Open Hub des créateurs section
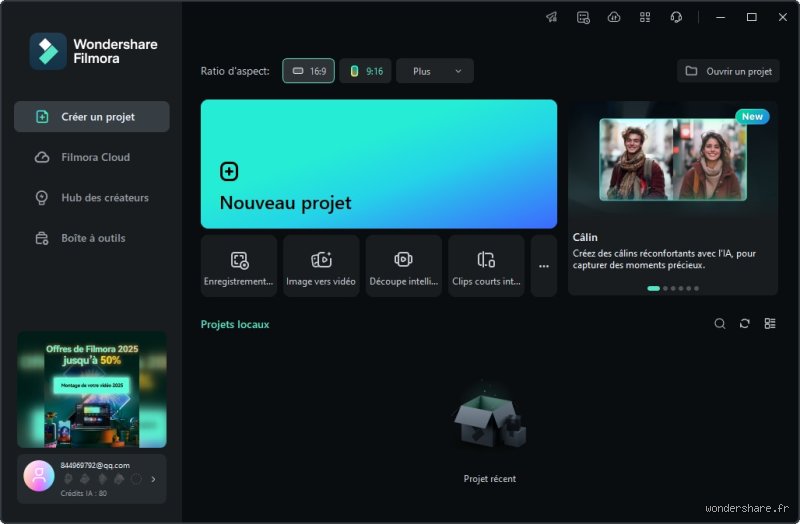Viewport: 800px width, 524px height. [x=92, y=197]
